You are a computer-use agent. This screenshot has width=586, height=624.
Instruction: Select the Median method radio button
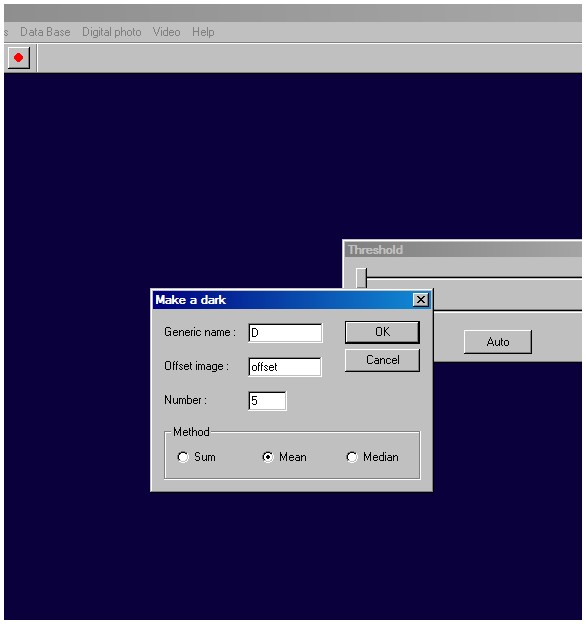click(352, 457)
